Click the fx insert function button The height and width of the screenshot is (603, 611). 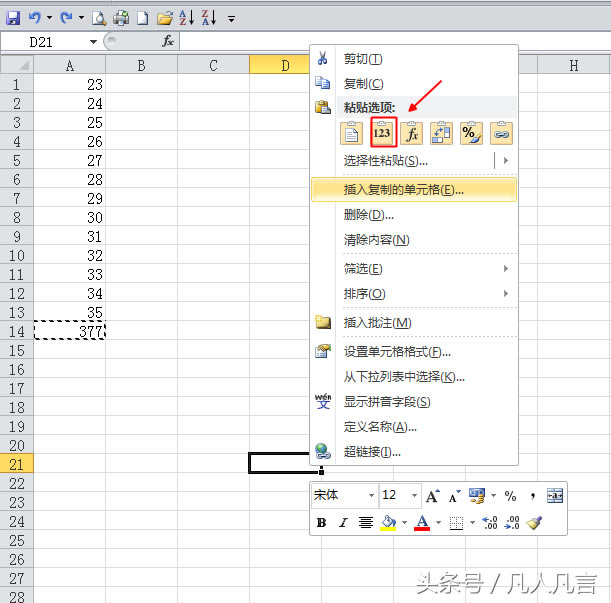[x=168, y=41]
